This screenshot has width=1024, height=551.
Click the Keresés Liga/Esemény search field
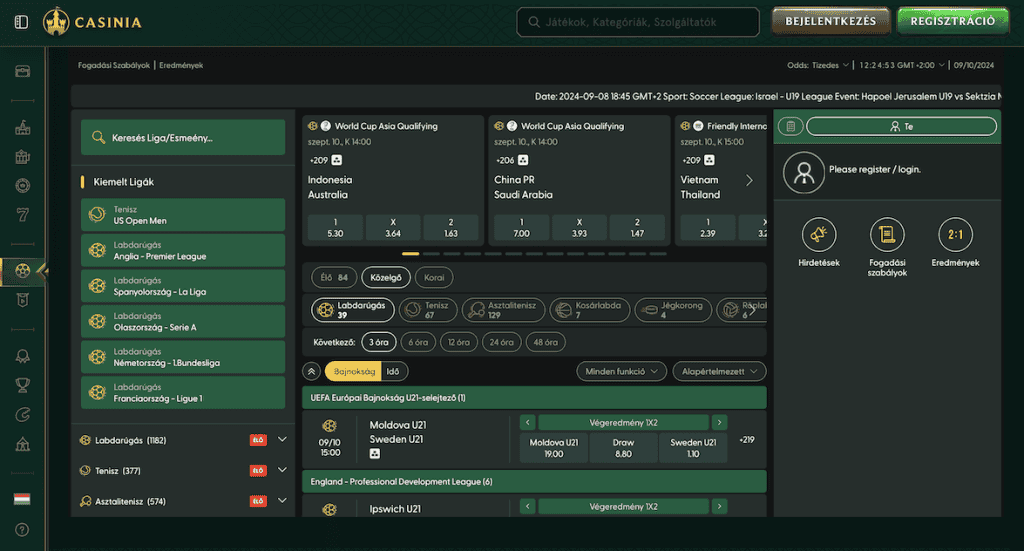point(183,138)
